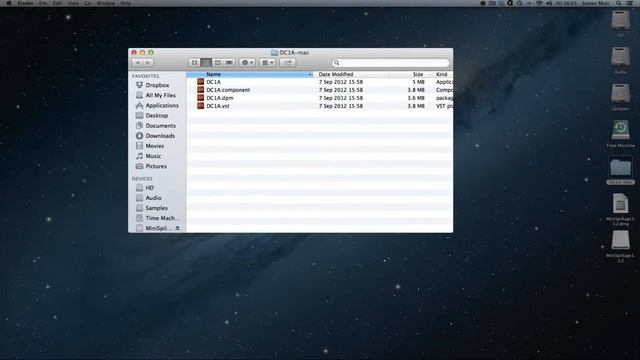
Task: Eject the MiniSpillage volume in sidebar
Action: (x=178, y=228)
